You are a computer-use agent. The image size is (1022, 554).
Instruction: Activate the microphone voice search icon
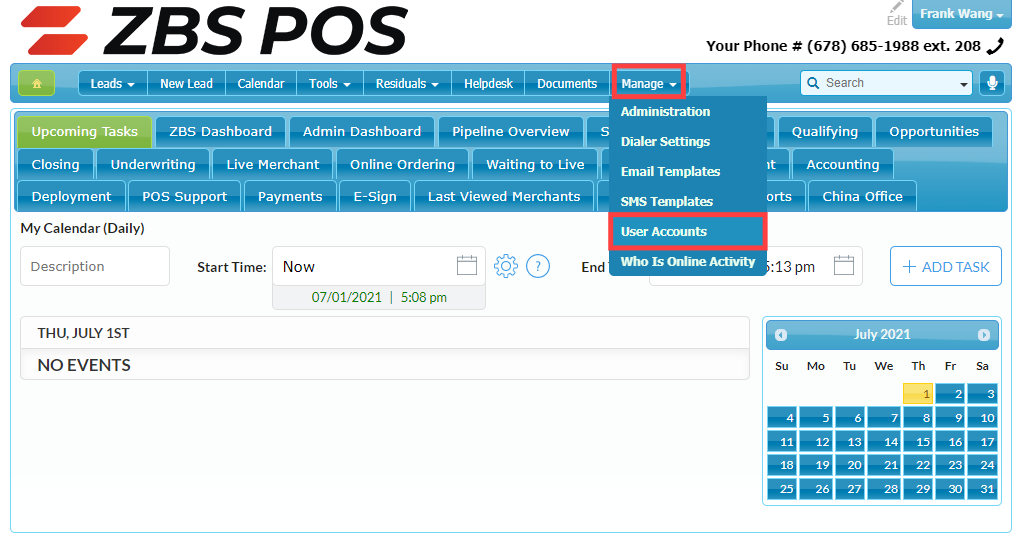pyautogui.click(x=992, y=83)
